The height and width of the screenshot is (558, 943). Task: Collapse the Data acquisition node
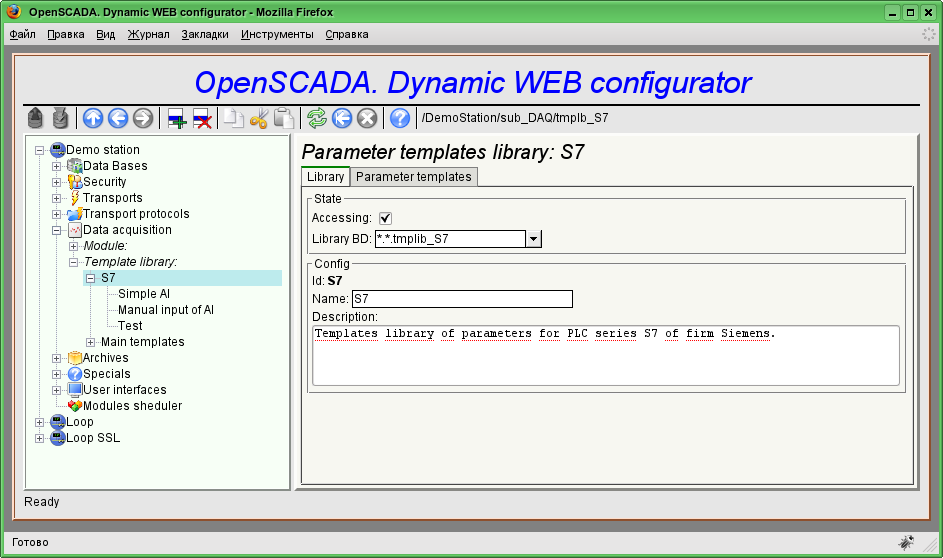click(x=57, y=230)
